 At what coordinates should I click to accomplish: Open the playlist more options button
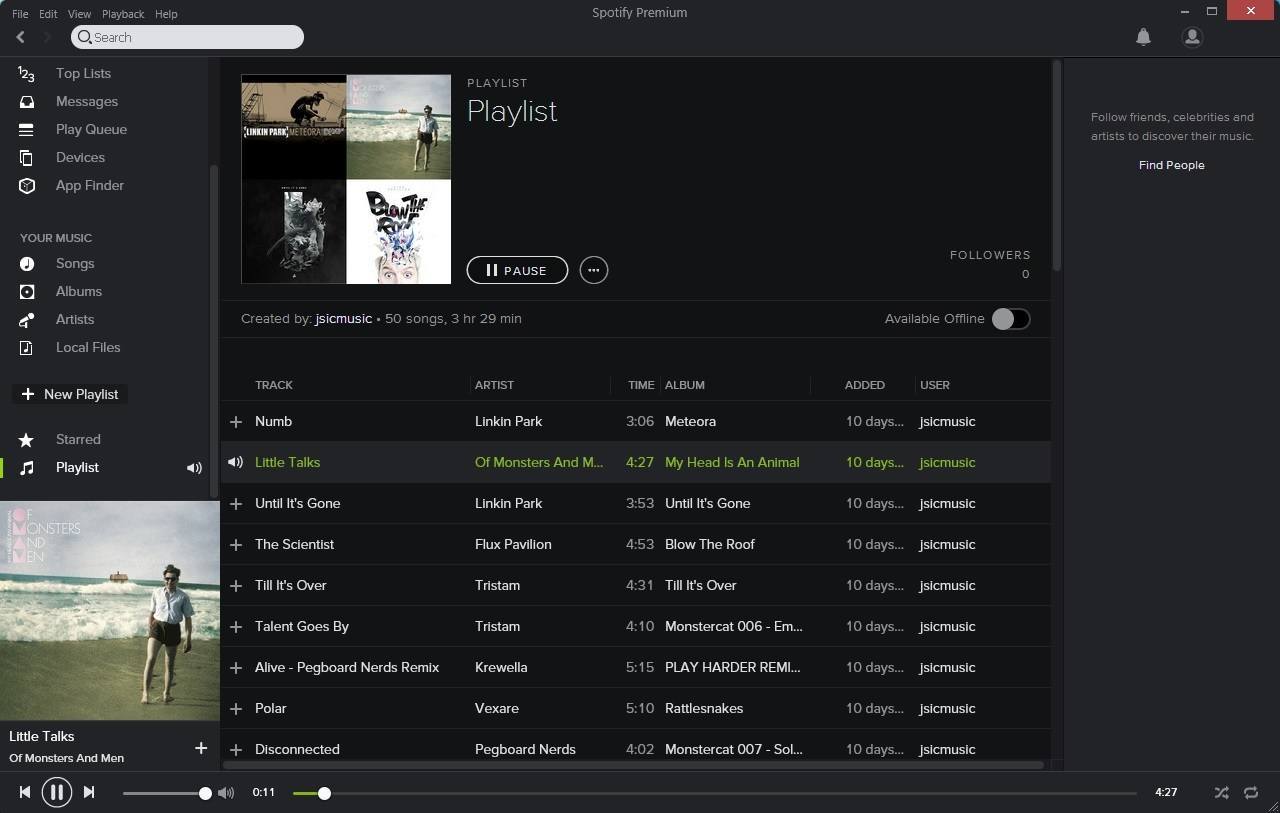594,270
